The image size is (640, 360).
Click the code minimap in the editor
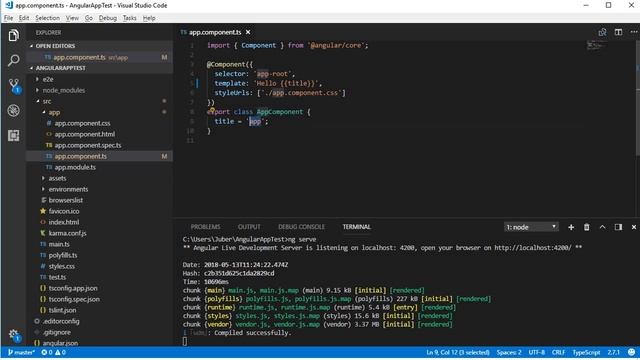click(x=596, y=45)
